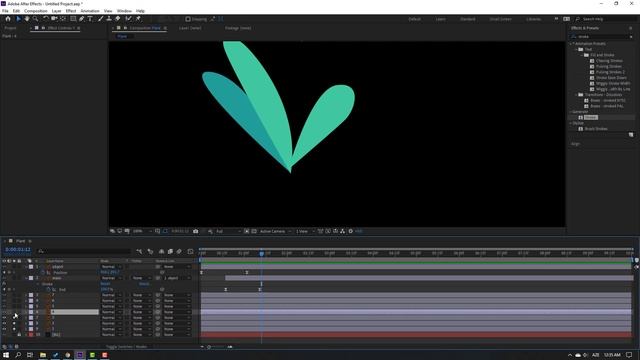Toggle solo switch on layer 8
640x360 pixels.
tap(14, 323)
